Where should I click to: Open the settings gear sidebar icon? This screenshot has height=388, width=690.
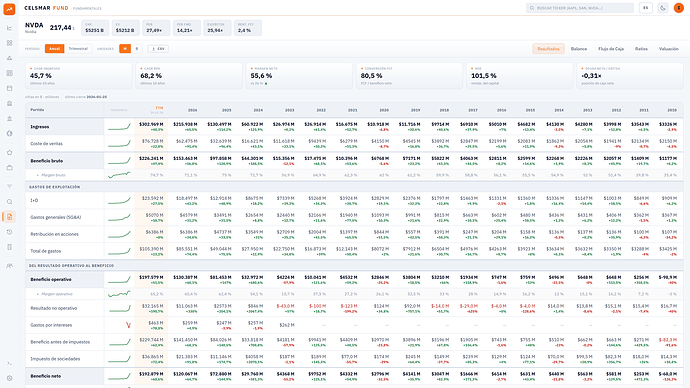[x=9, y=378]
